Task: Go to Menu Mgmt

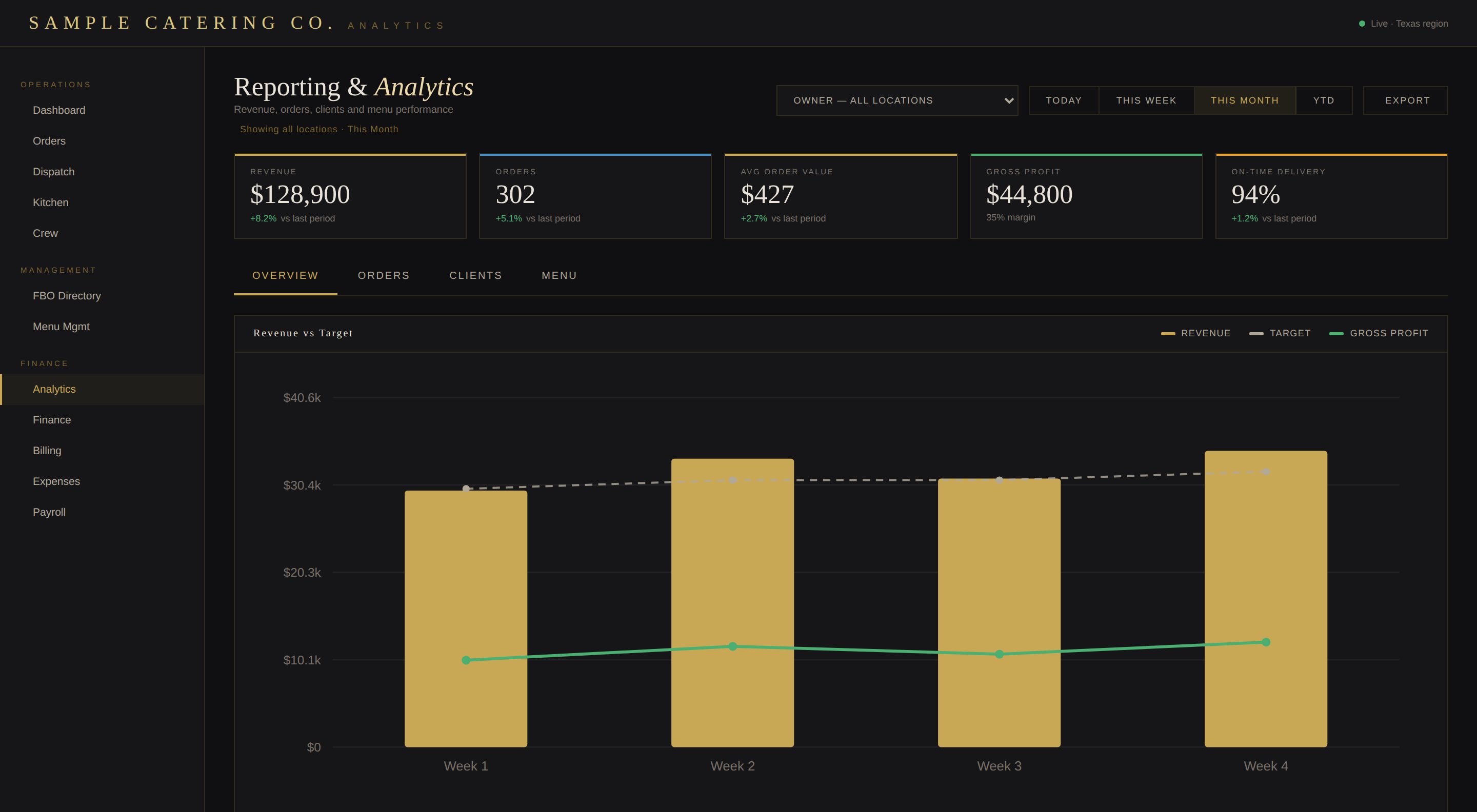Action: tap(102, 327)
